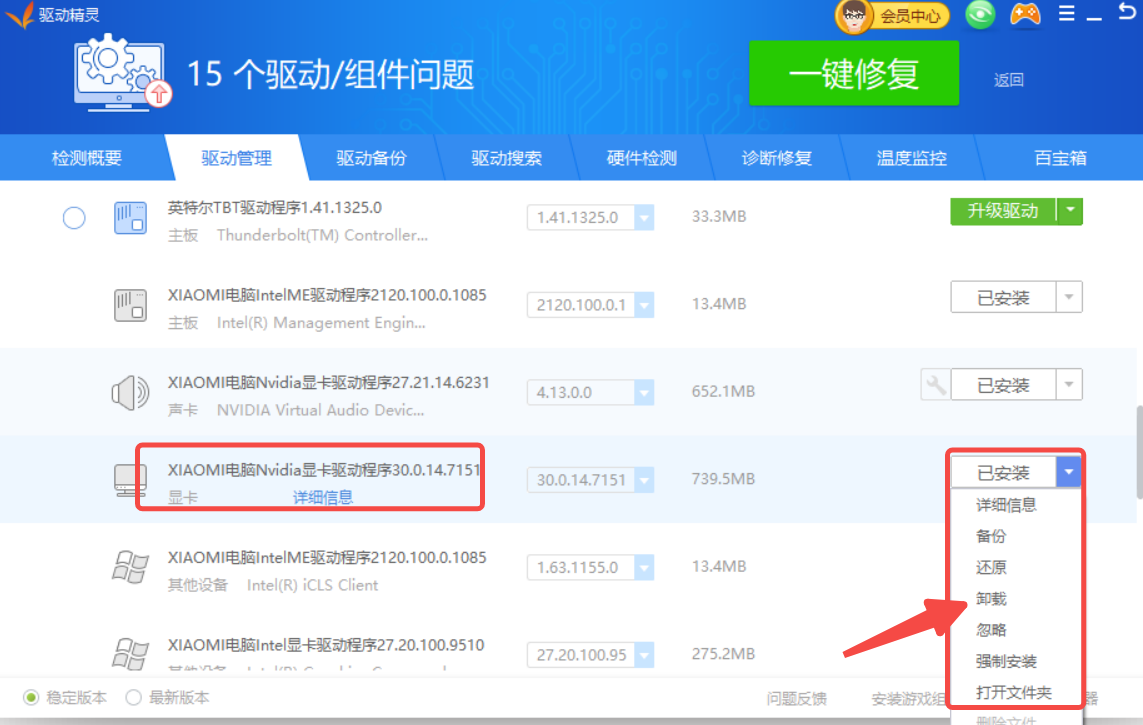Click the 详细信息 link under Nvidia driver
Image resolution: width=1143 pixels, height=725 pixels.
point(322,497)
